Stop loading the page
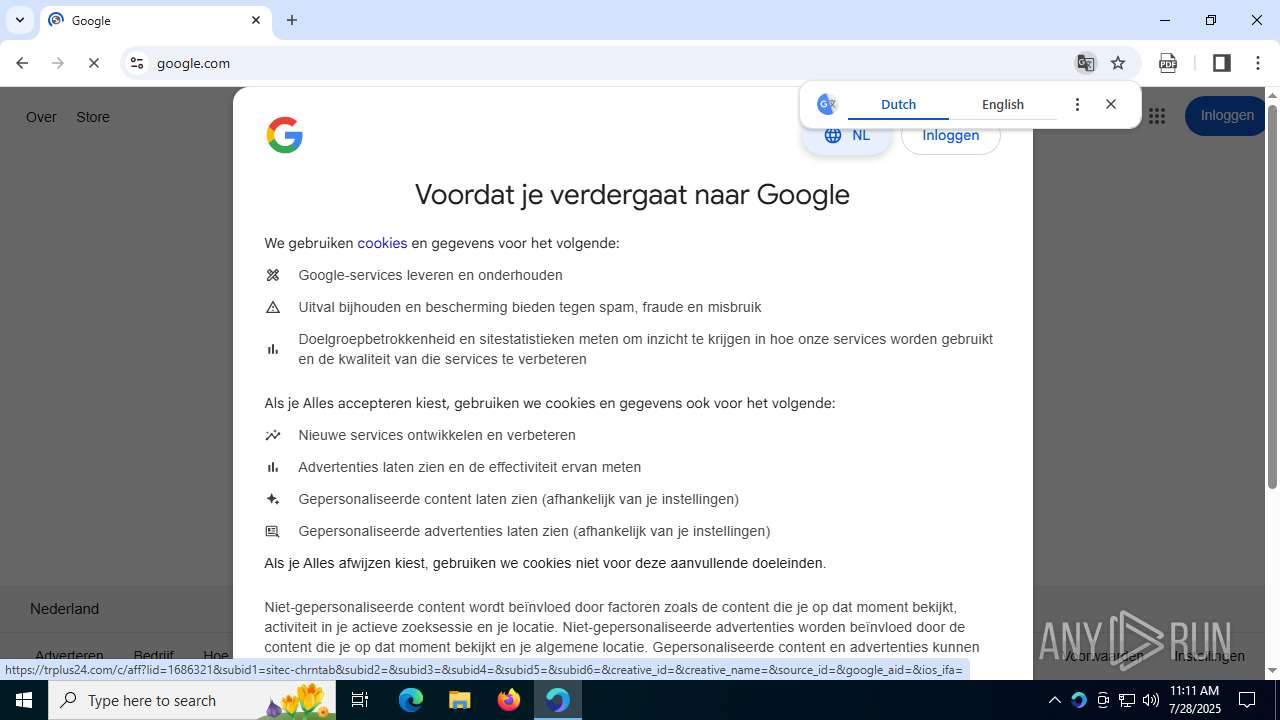The image size is (1280, 720). point(94,63)
